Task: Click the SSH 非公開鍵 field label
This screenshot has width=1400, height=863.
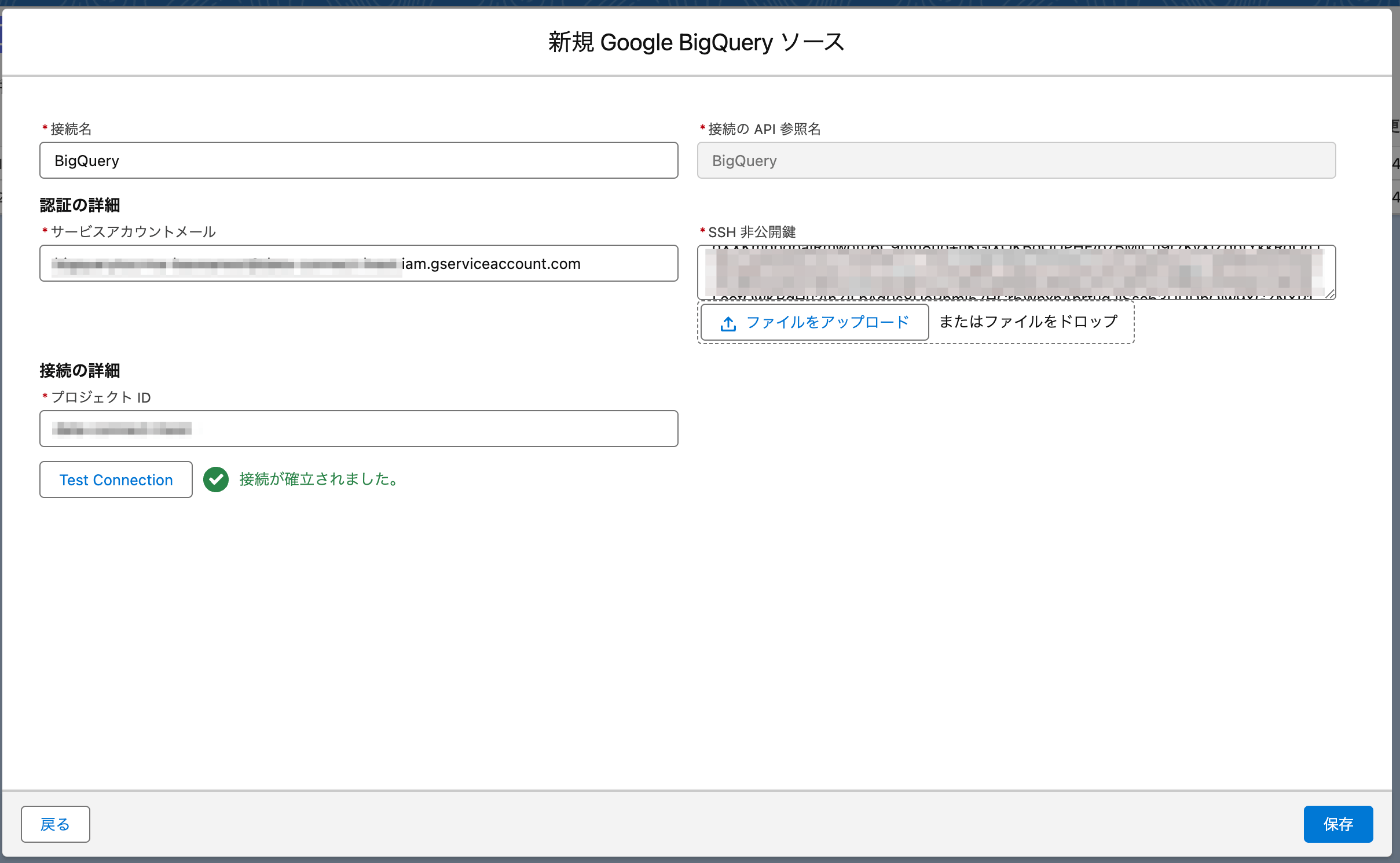Action: coord(752,232)
